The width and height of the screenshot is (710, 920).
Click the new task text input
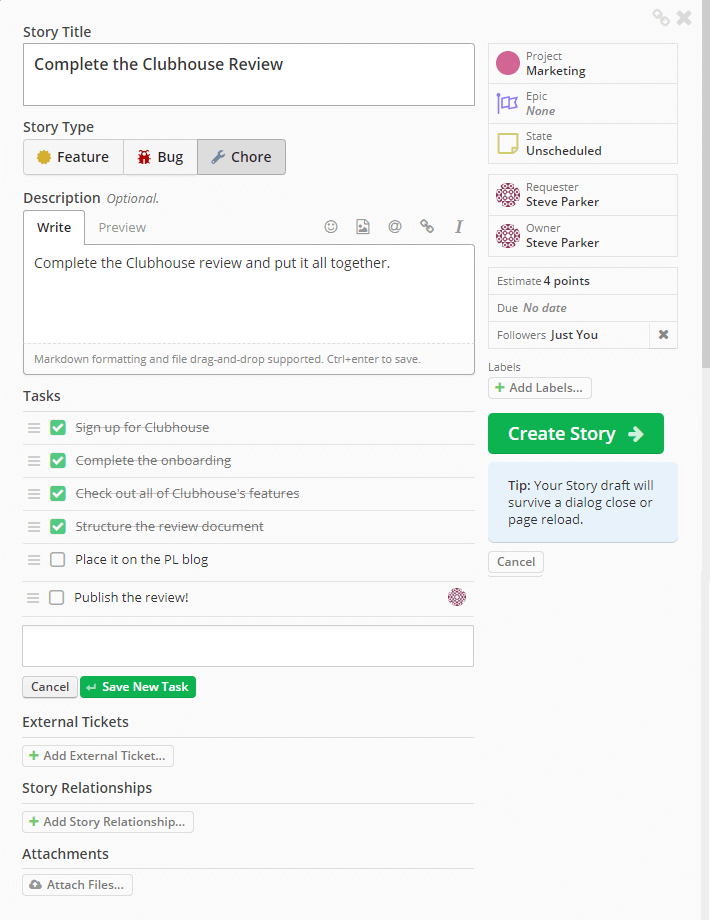[x=248, y=646]
